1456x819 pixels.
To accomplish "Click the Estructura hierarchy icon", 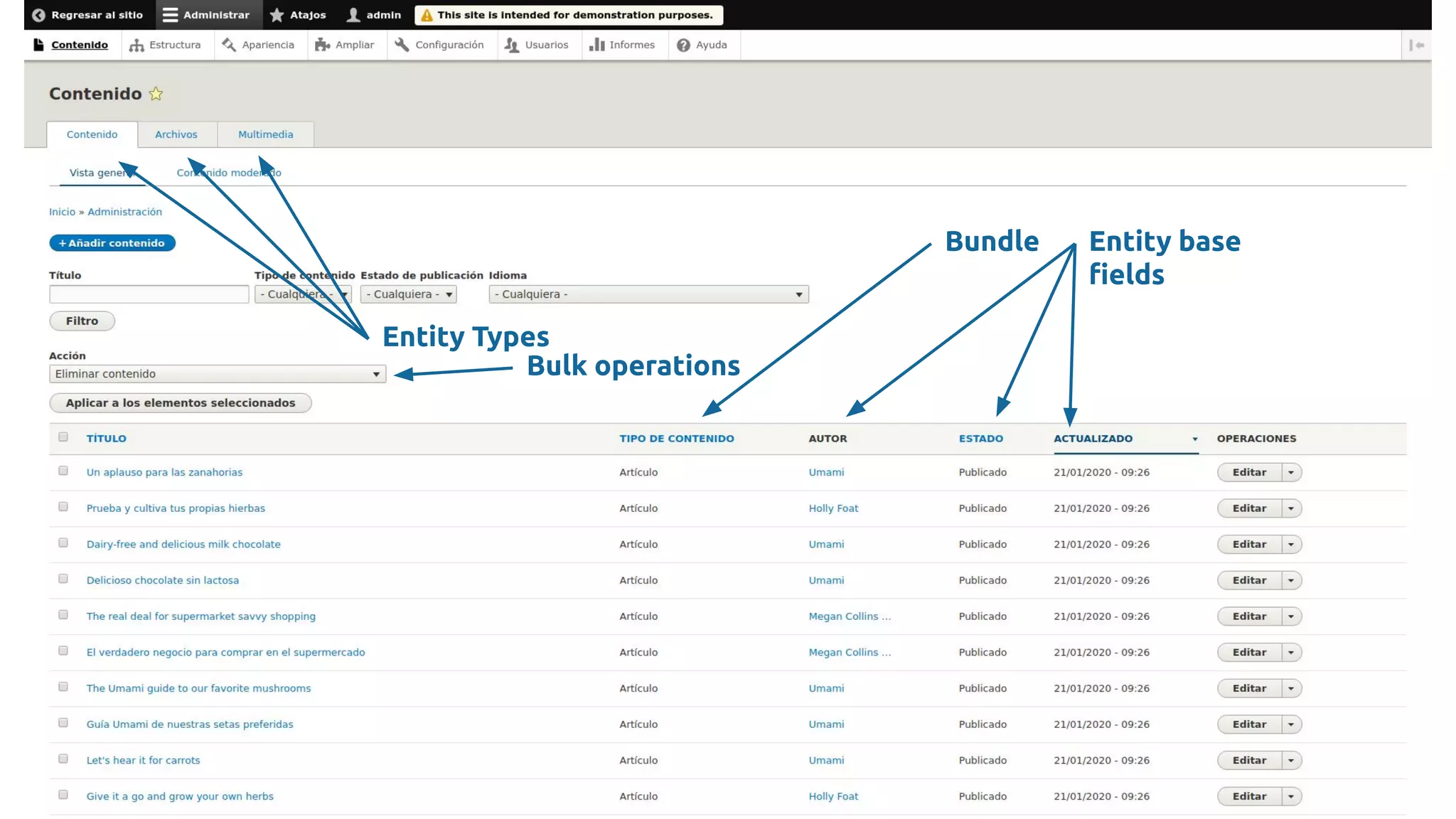I will click(x=136, y=45).
